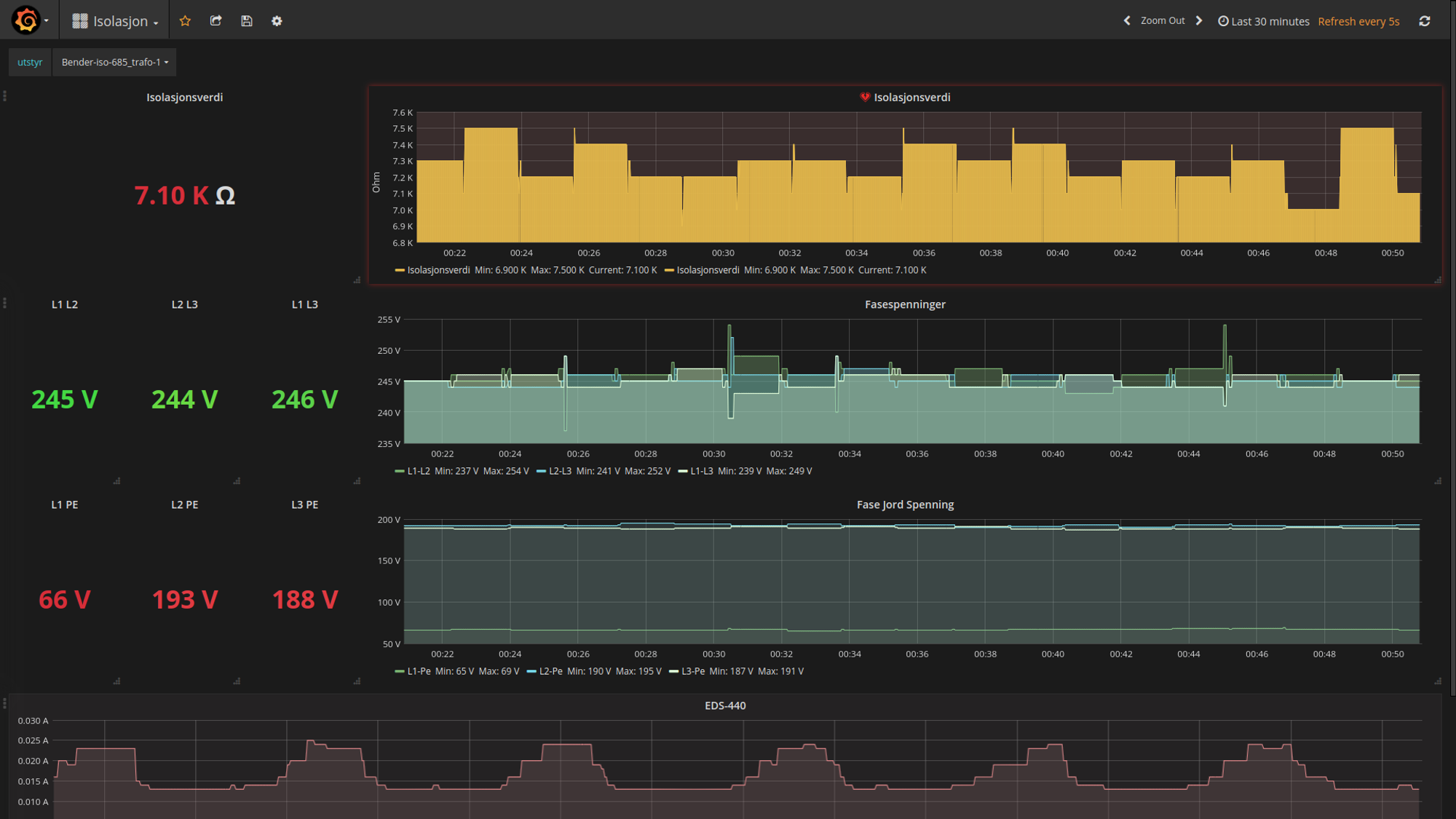Open the L1 L3 panel title
Viewport: 1456px width, 819px height.
[304, 304]
